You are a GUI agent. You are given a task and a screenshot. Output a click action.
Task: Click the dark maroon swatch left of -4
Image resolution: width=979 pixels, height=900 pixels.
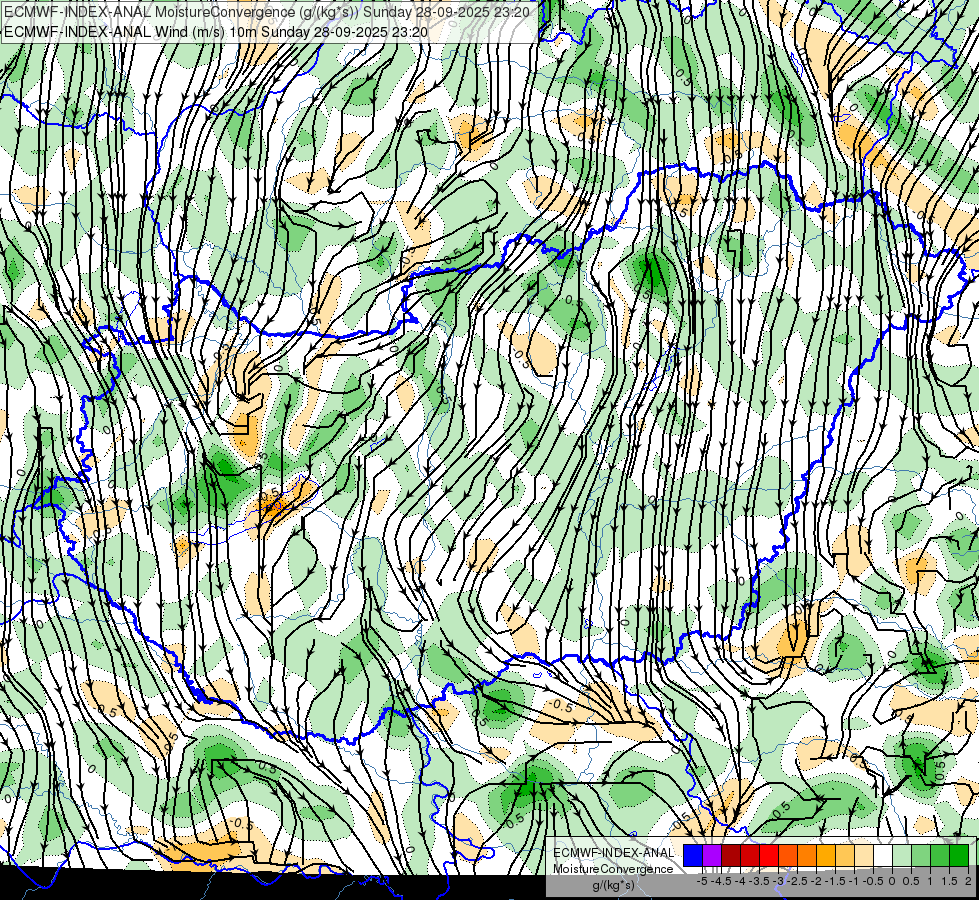click(x=731, y=856)
